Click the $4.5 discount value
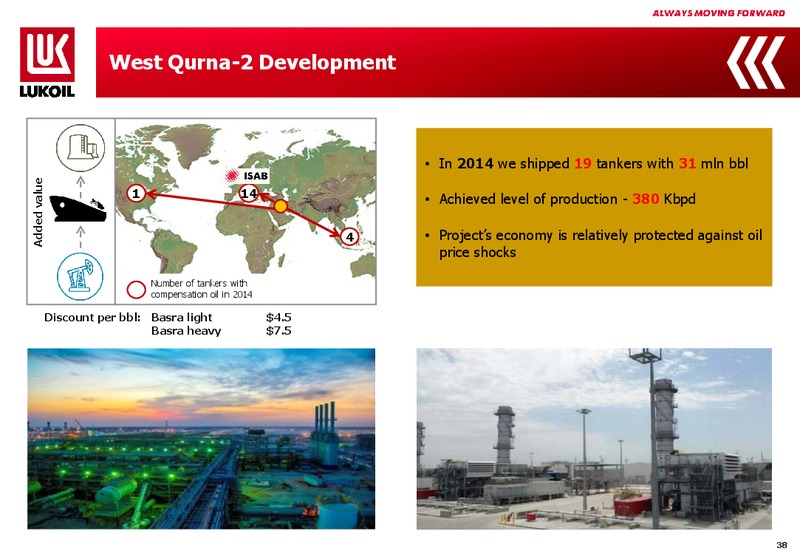The image size is (800, 554). (x=279, y=317)
